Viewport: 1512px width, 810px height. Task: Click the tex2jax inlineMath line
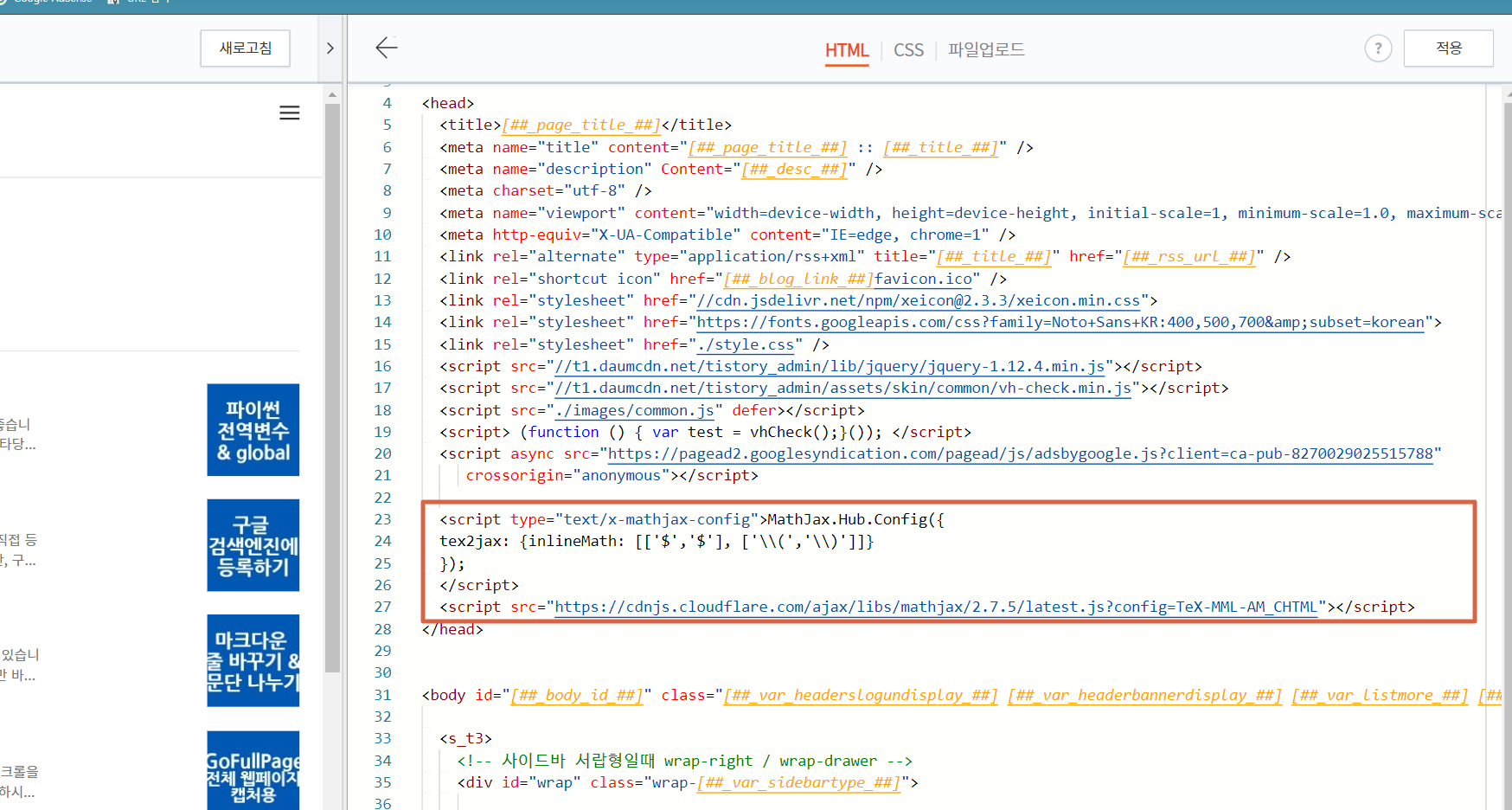(x=657, y=541)
